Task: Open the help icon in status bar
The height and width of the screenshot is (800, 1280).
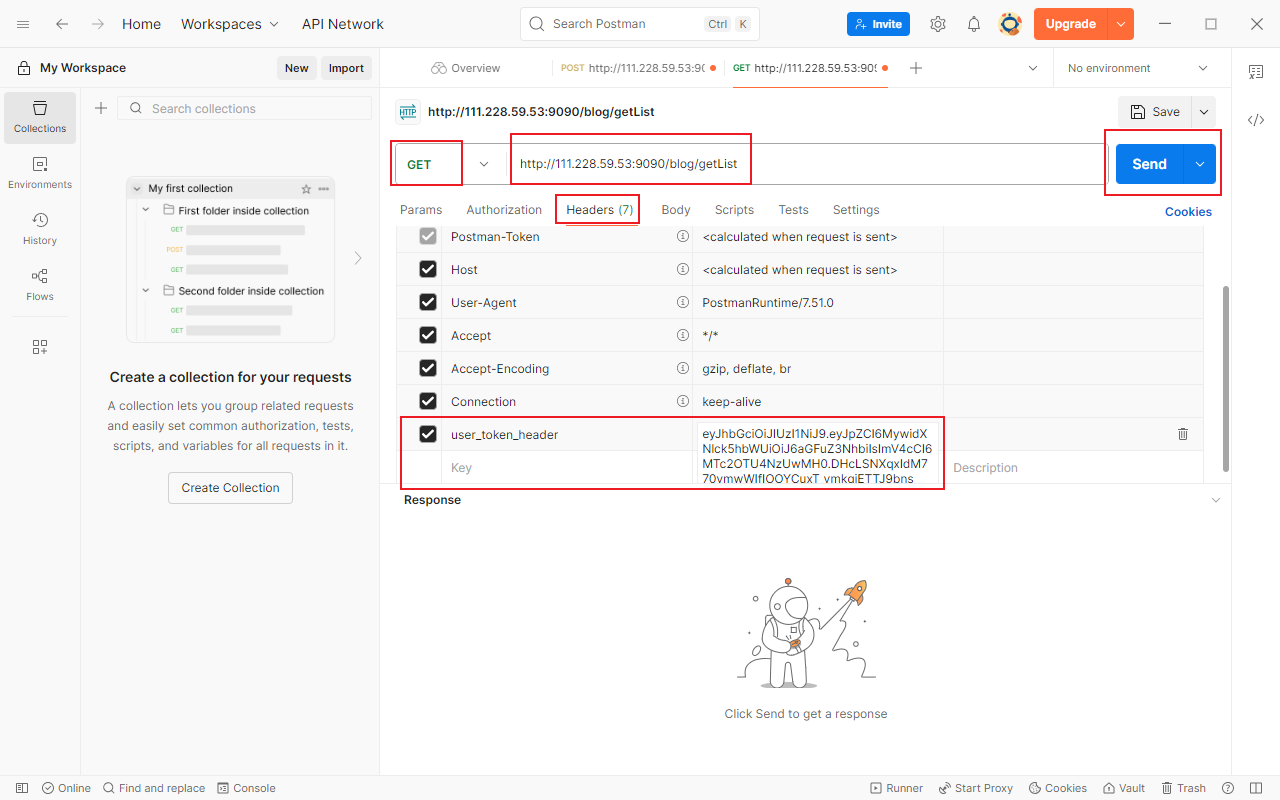Action: [x=1228, y=788]
